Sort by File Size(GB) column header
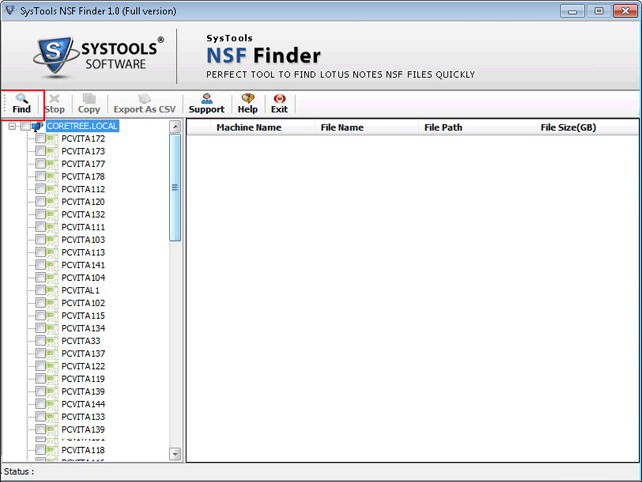Image resolution: width=642 pixels, height=482 pixels. pos(568,128)
